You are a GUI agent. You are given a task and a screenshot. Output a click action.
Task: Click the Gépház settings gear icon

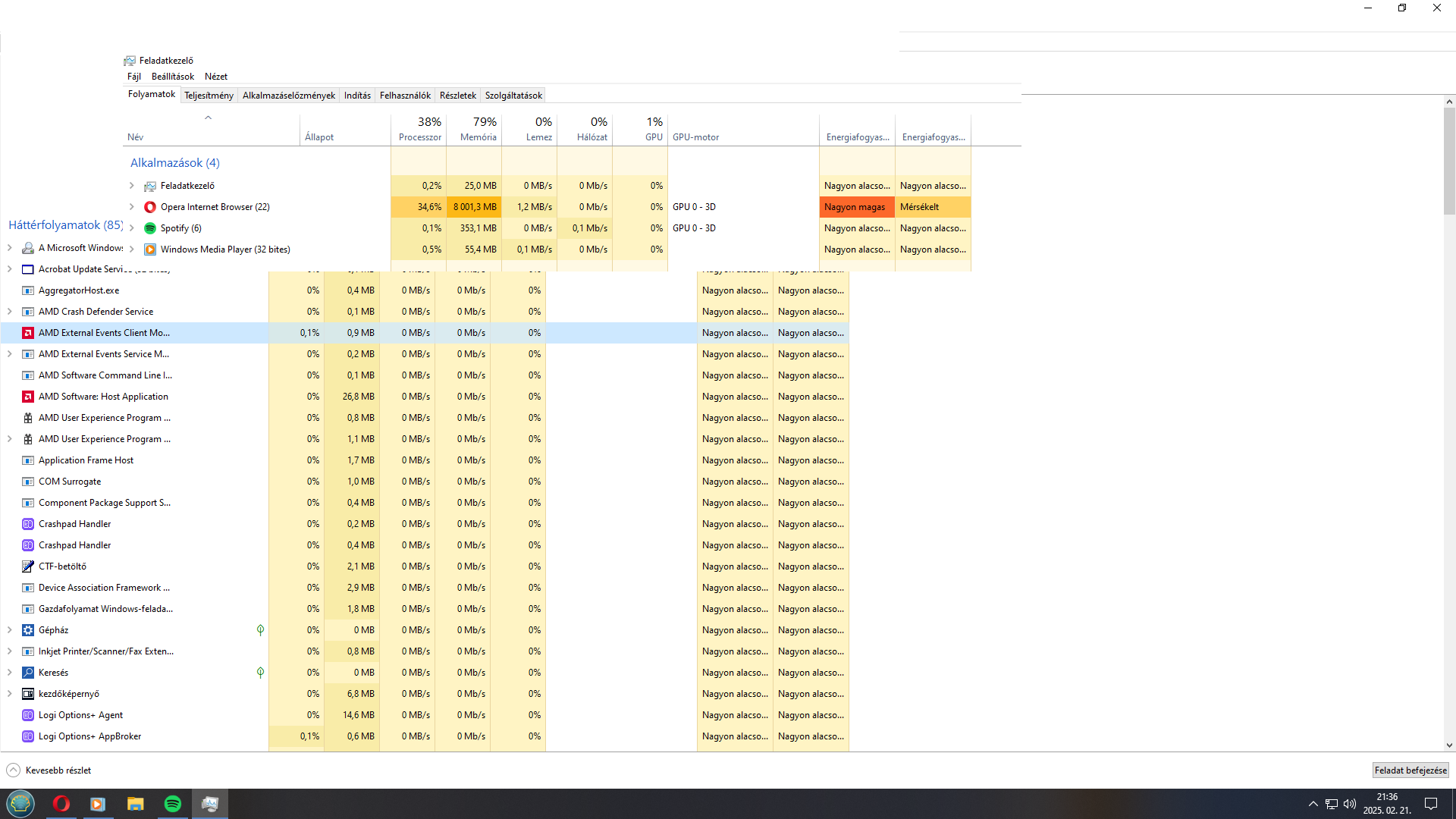[x=28, y=630]
